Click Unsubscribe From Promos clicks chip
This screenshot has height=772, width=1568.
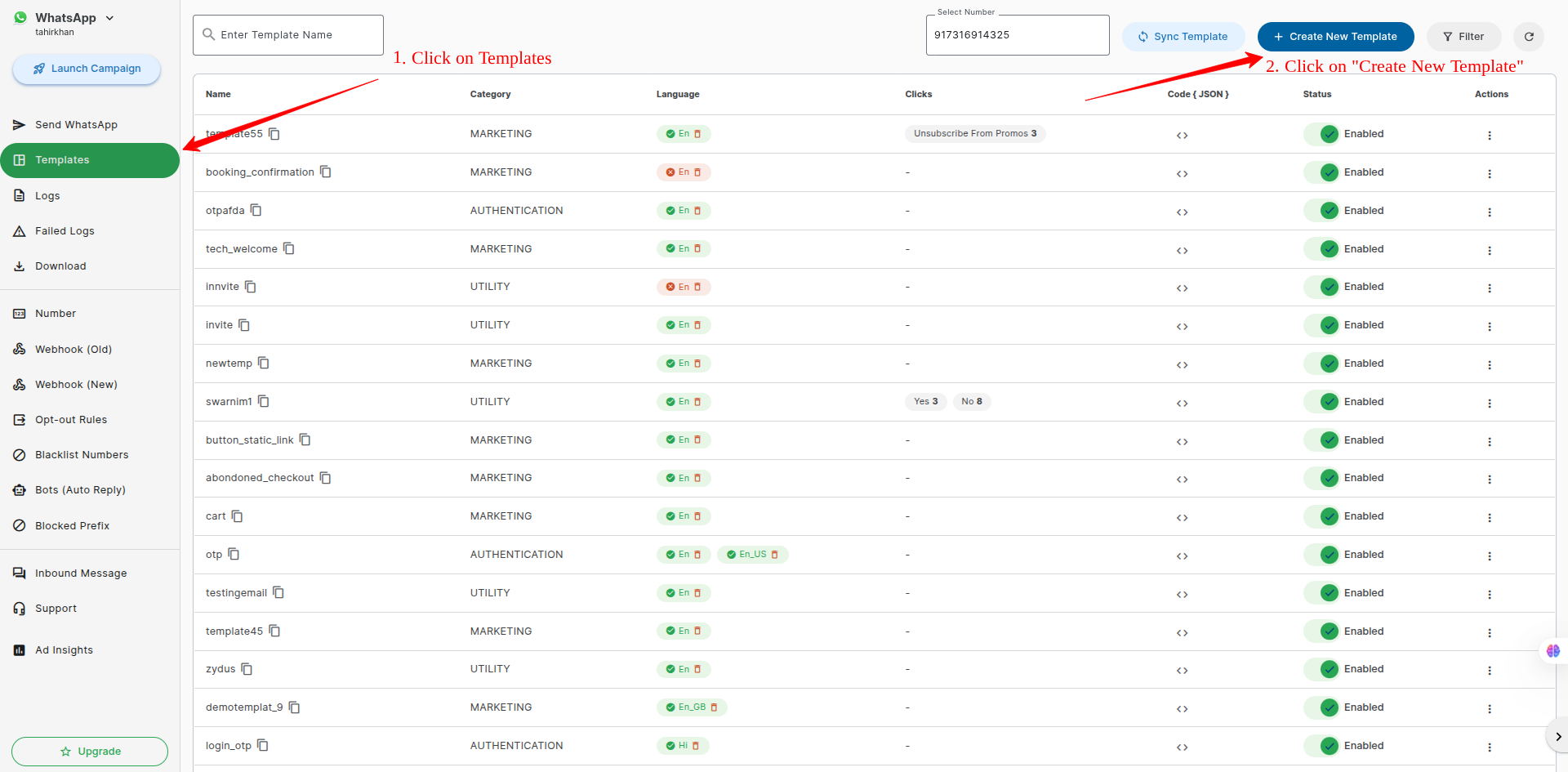(x=975, y=134)
